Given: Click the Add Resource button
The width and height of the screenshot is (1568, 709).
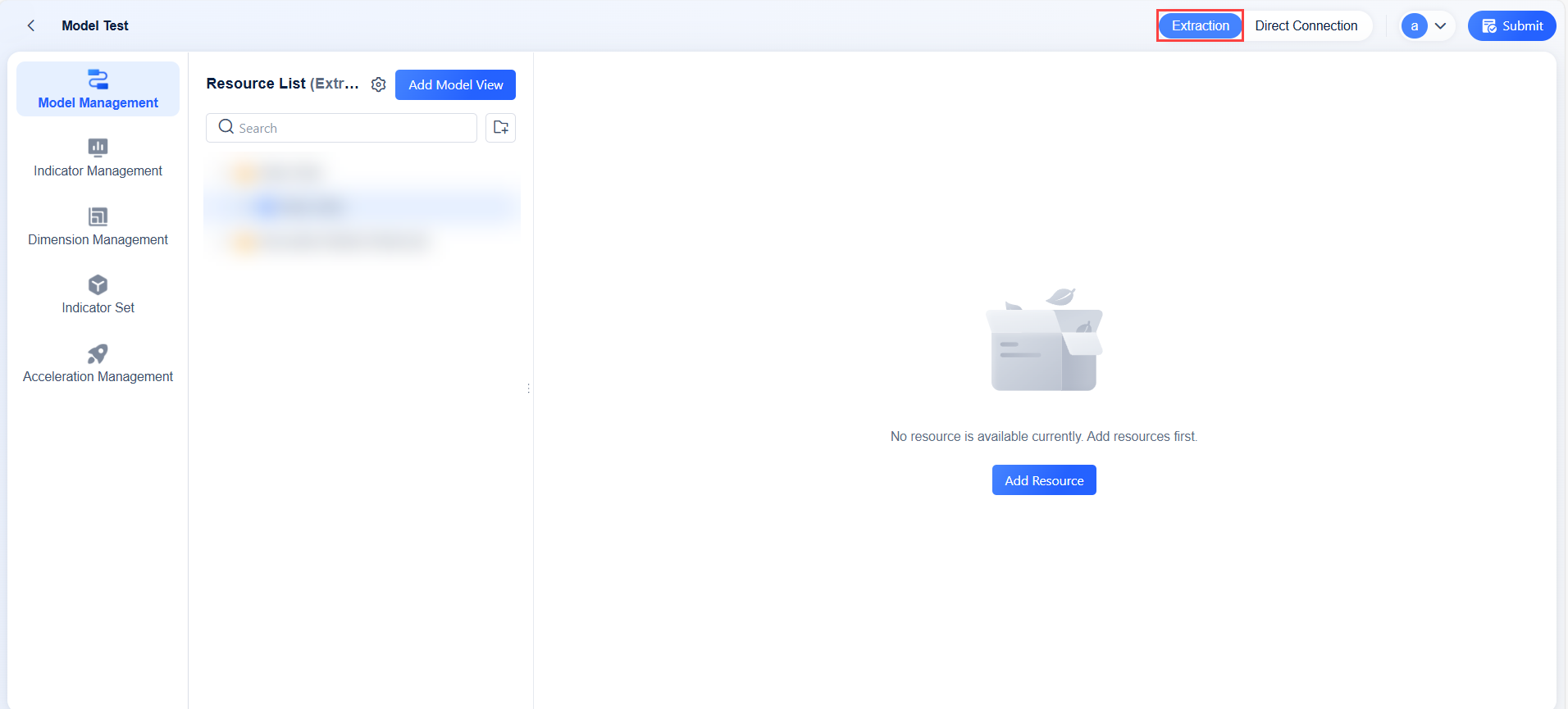Looking at the screenshot, I should point(1044,480).
